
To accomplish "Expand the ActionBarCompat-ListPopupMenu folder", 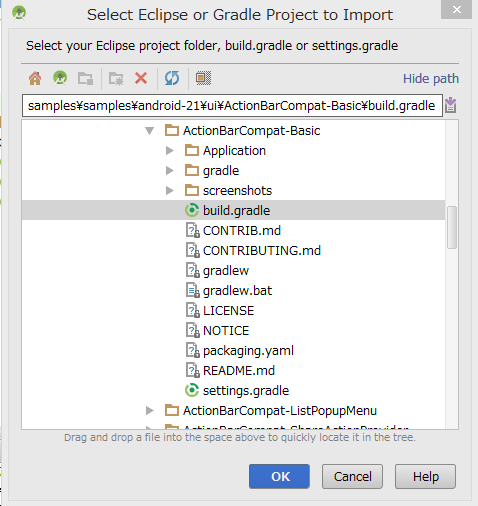I will [x=150, y=411].
